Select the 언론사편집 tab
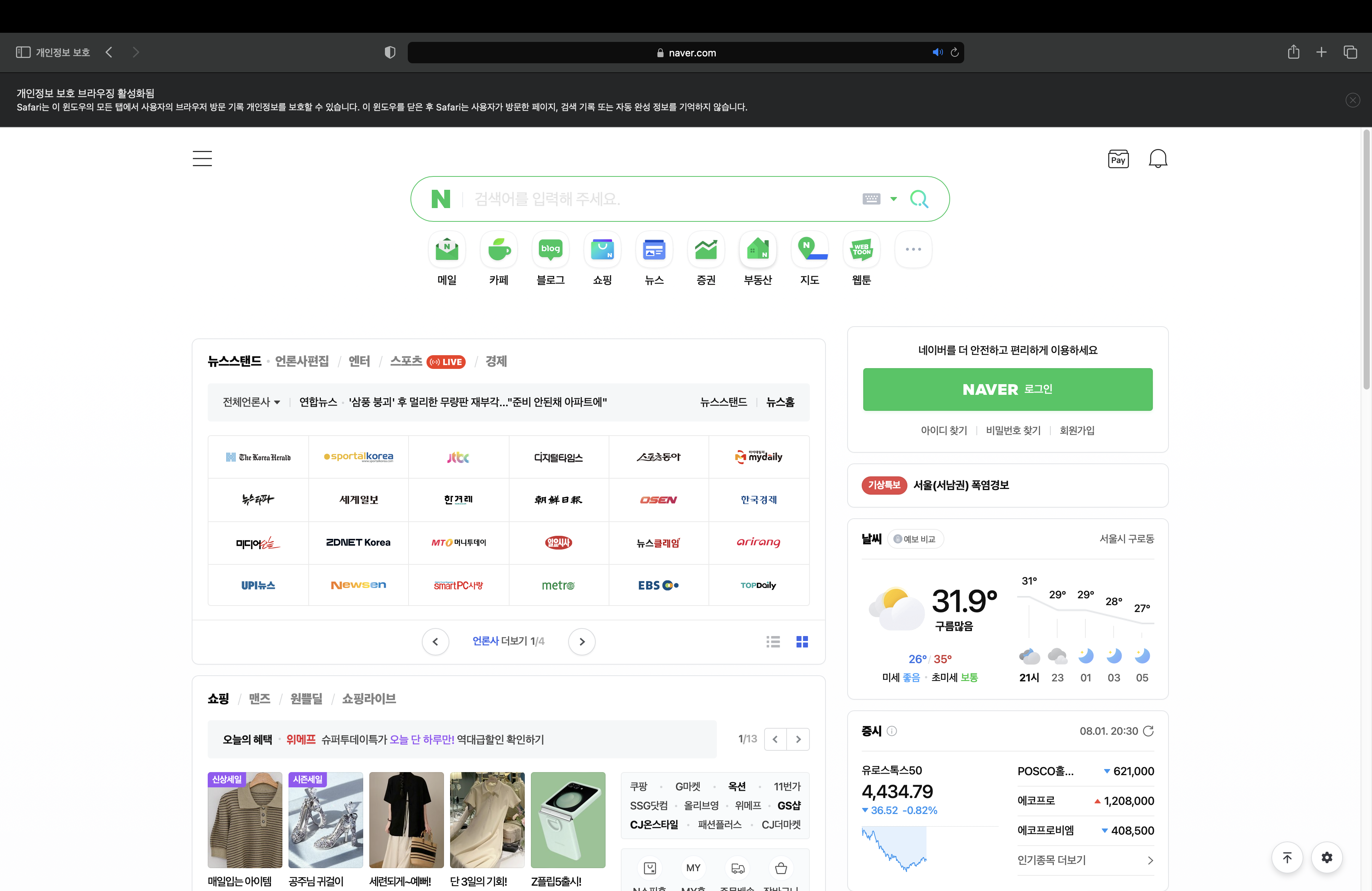The height and width of the screenshot is (891, 1372). coord(301,361)
